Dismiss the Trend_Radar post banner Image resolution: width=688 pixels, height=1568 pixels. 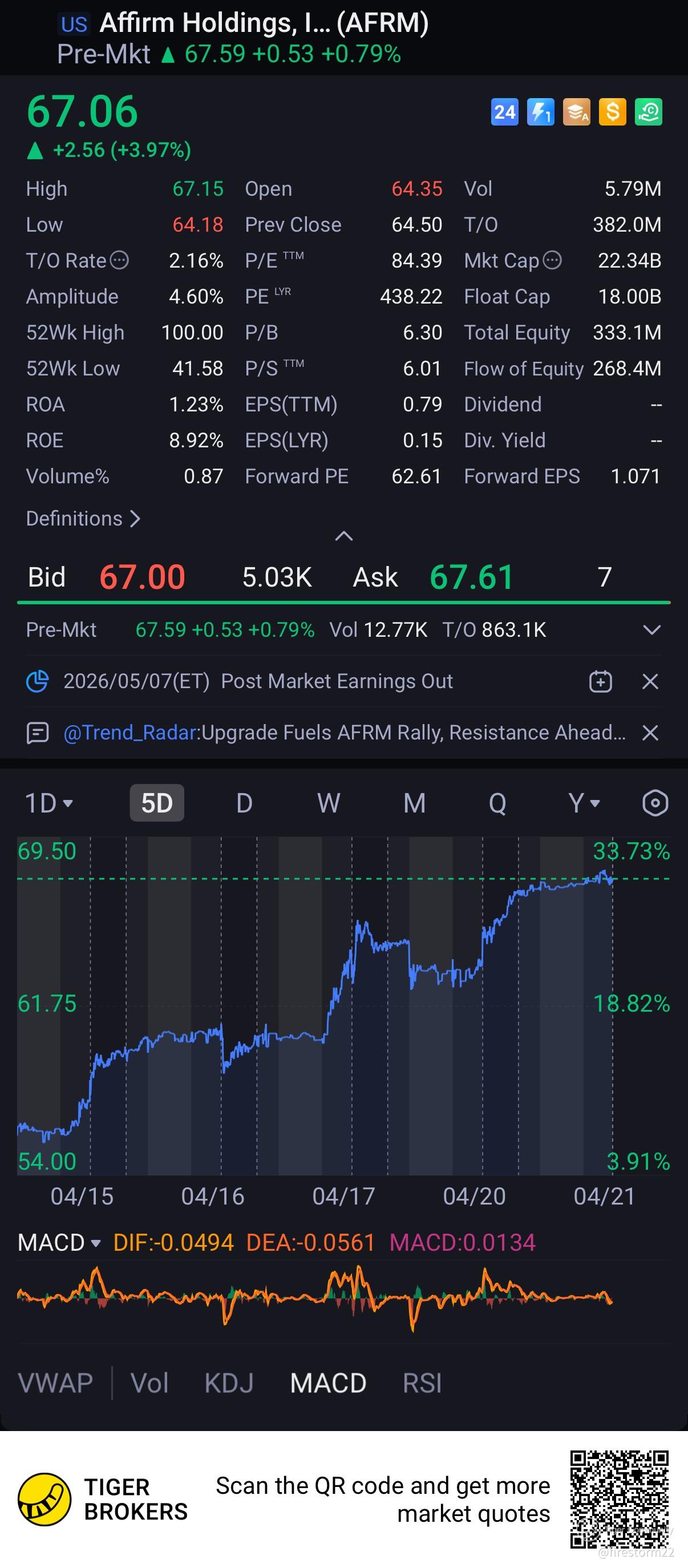click(x=650, y=732)
